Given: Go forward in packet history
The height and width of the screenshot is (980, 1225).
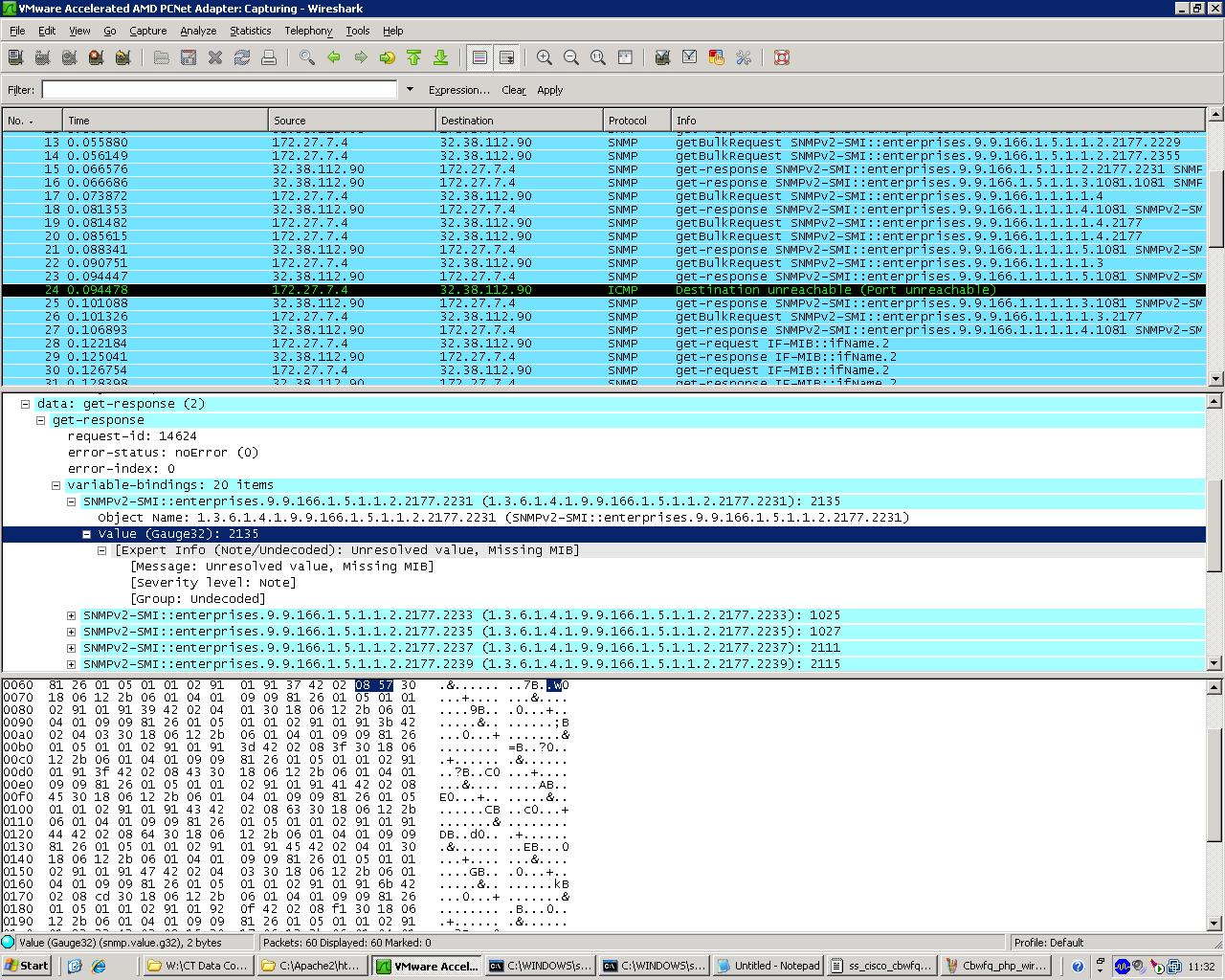Looking at the screenshot, I should pyautogui.click(x=361, y=57).
